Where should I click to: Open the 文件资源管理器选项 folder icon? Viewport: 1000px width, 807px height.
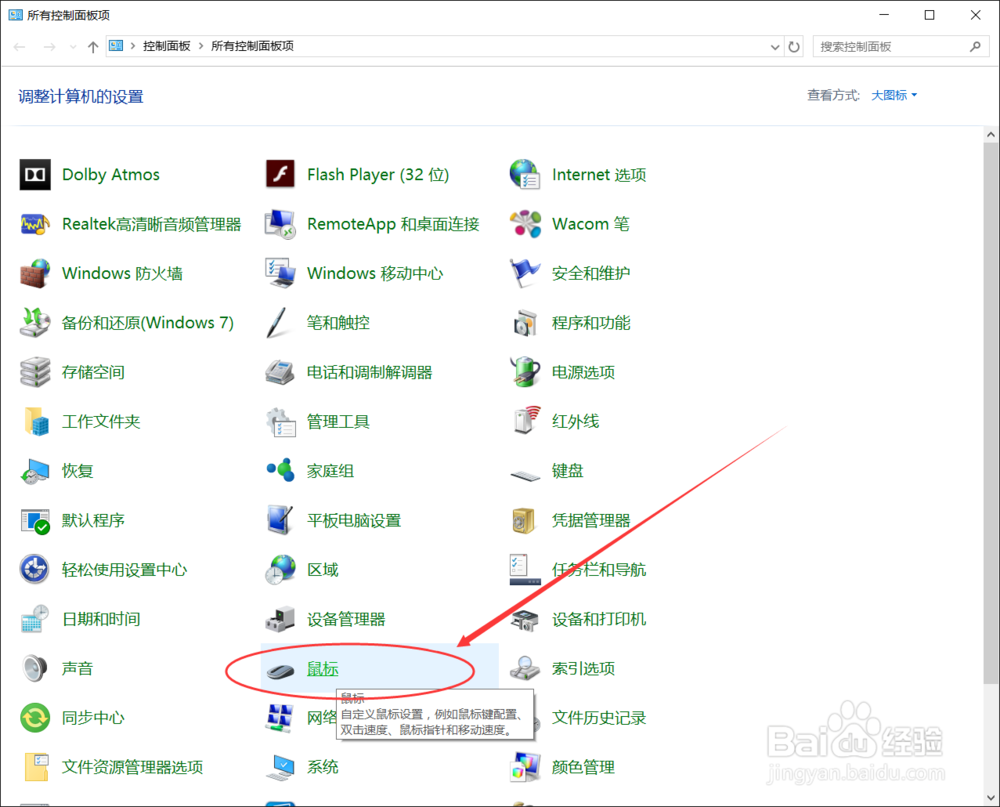(x=35, y=767)
